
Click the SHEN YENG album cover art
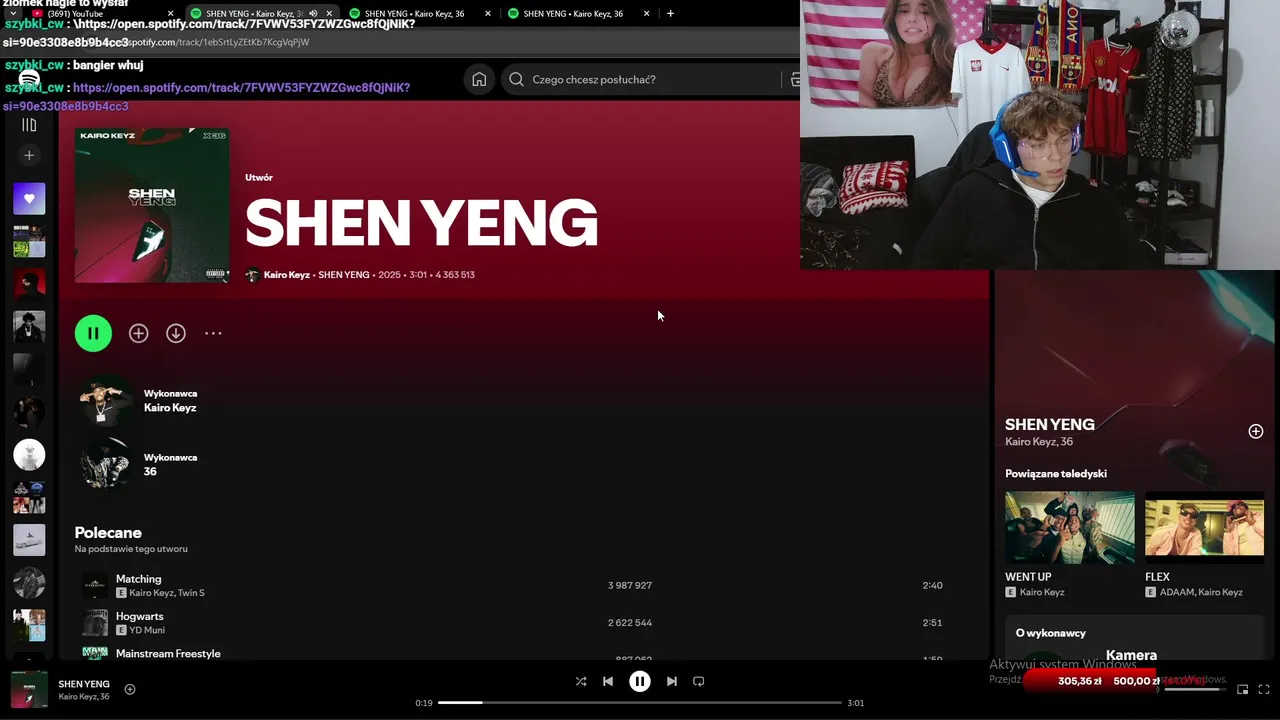(152, 205)
